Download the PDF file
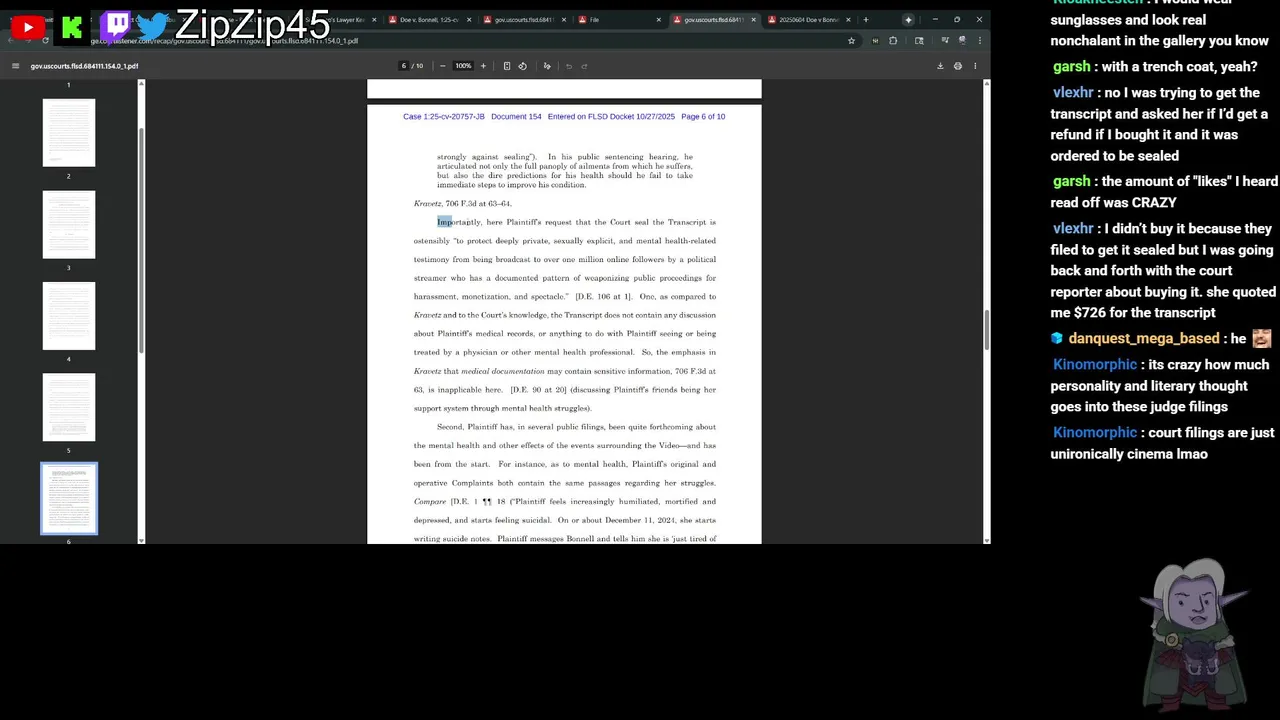This screenshot has height=720, width=1280. pyautogui.click(x=940, y=66)
